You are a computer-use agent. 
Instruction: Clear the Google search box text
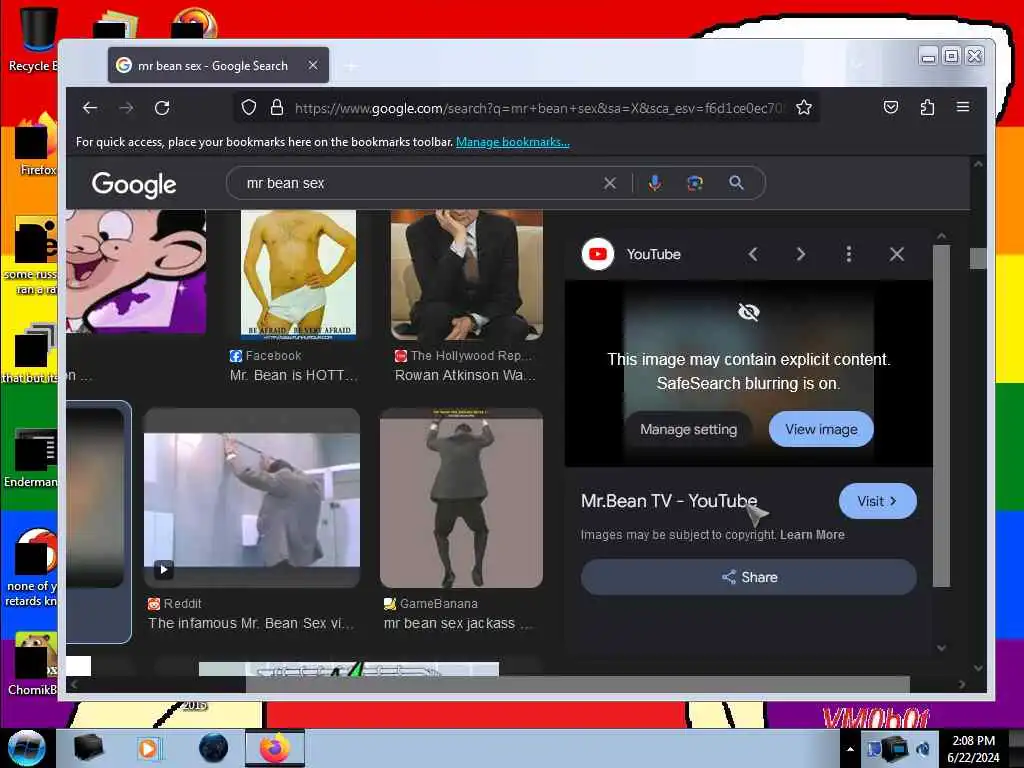pyautogui.click(x=609, y=184)
